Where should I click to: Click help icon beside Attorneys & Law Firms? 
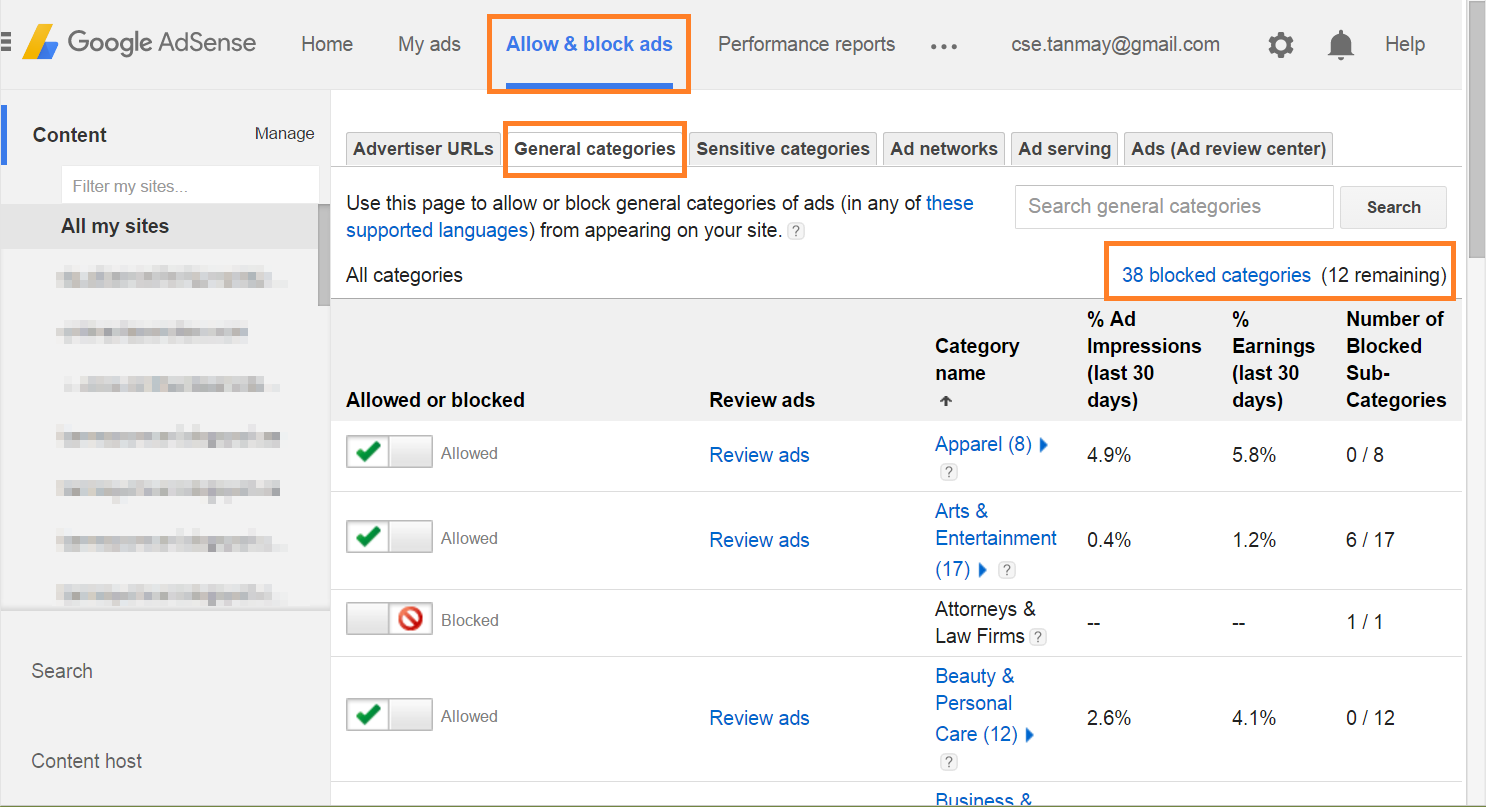click(1038, 637)
